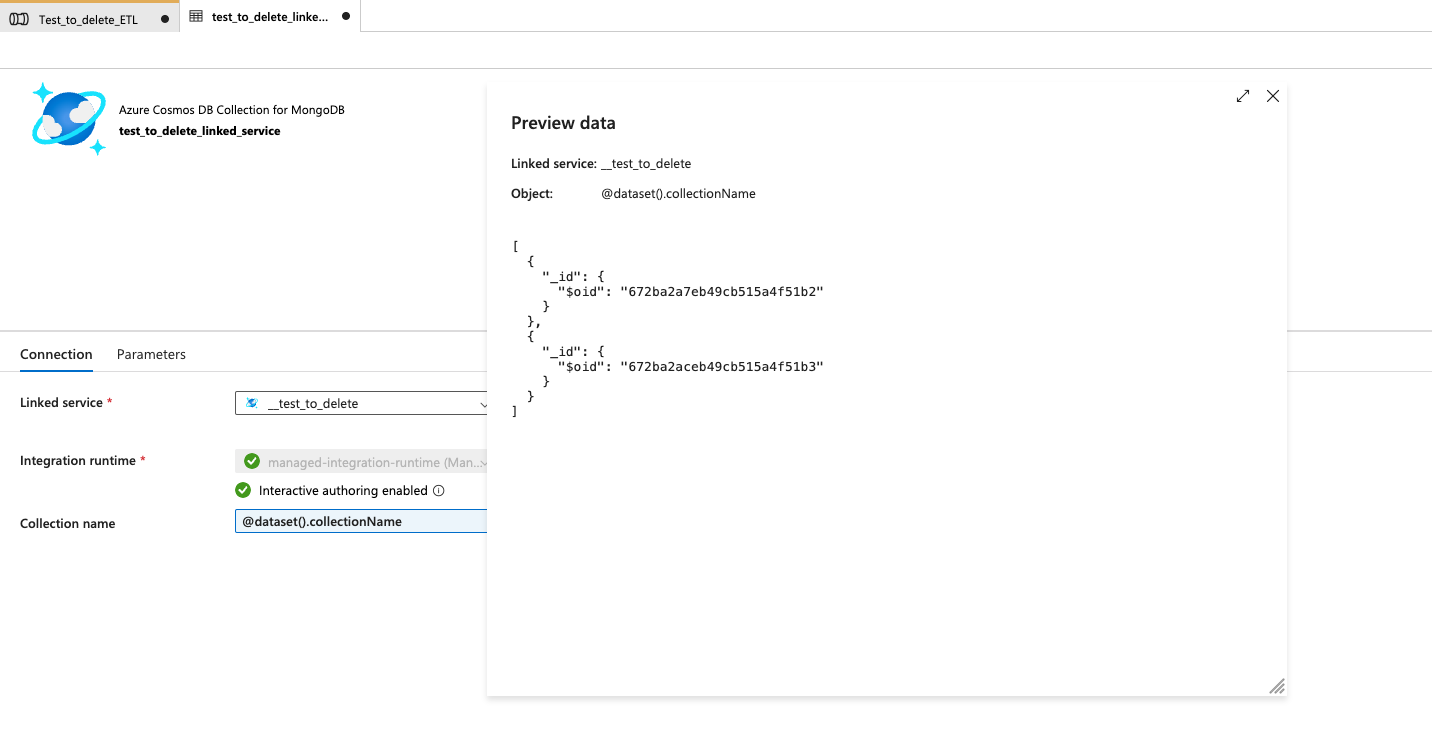Image resolution: width=1432 pixels, height=732 pixels.
Task: Click the pipeline icon on Test_to_delete_ETL tab
Action: click(18, 19)
